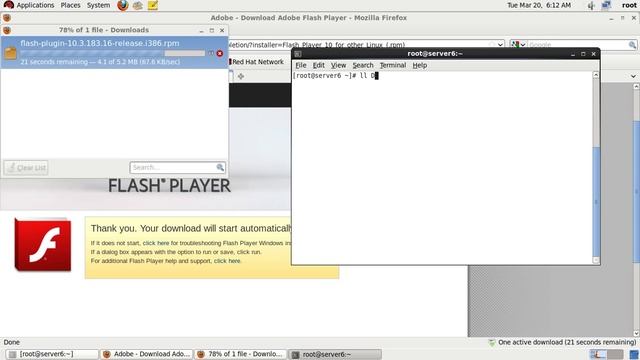This screenshot has height=360, width=640.
Task: Open a new tab with the plus button
Action: [x=241, y=76]
